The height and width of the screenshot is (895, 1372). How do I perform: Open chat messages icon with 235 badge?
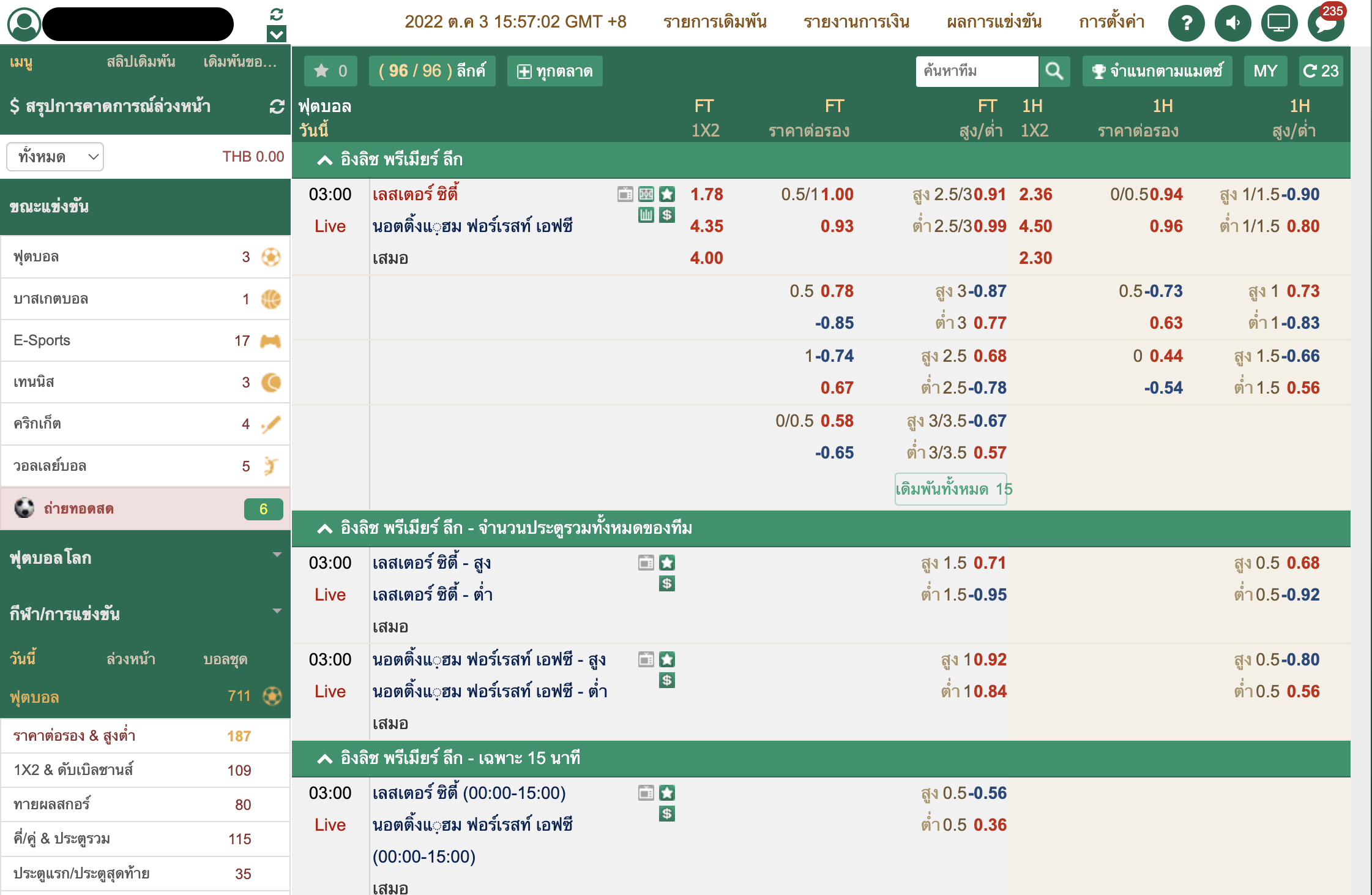[1325, 23]
